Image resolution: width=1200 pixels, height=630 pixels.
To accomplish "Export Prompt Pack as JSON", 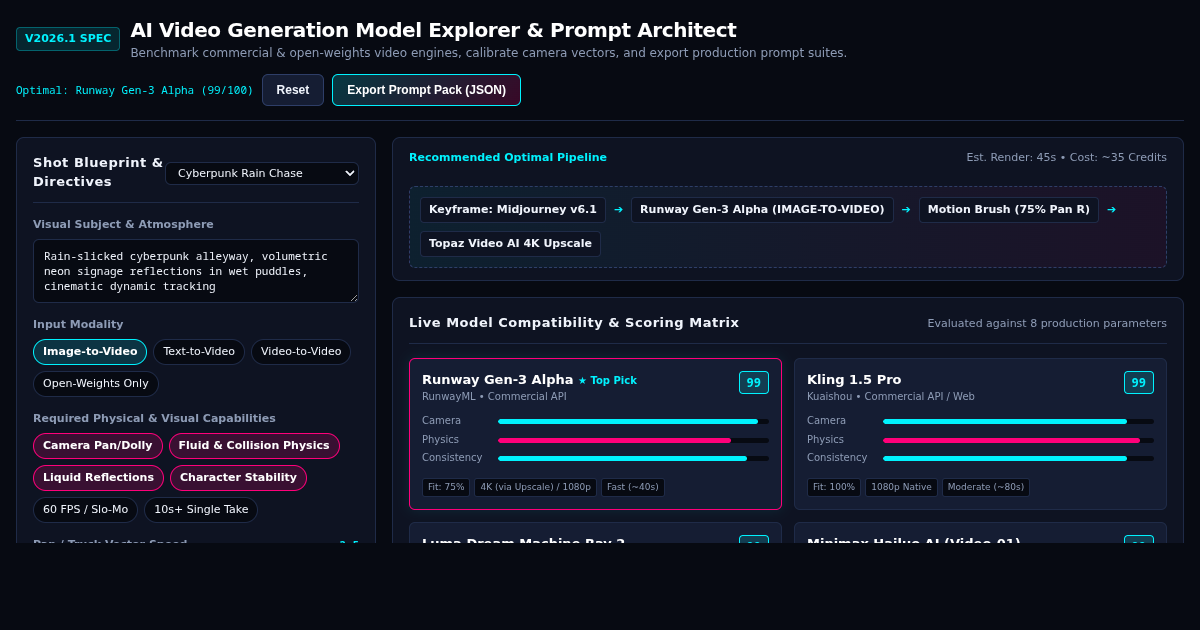I will click(x=426, y=90).
